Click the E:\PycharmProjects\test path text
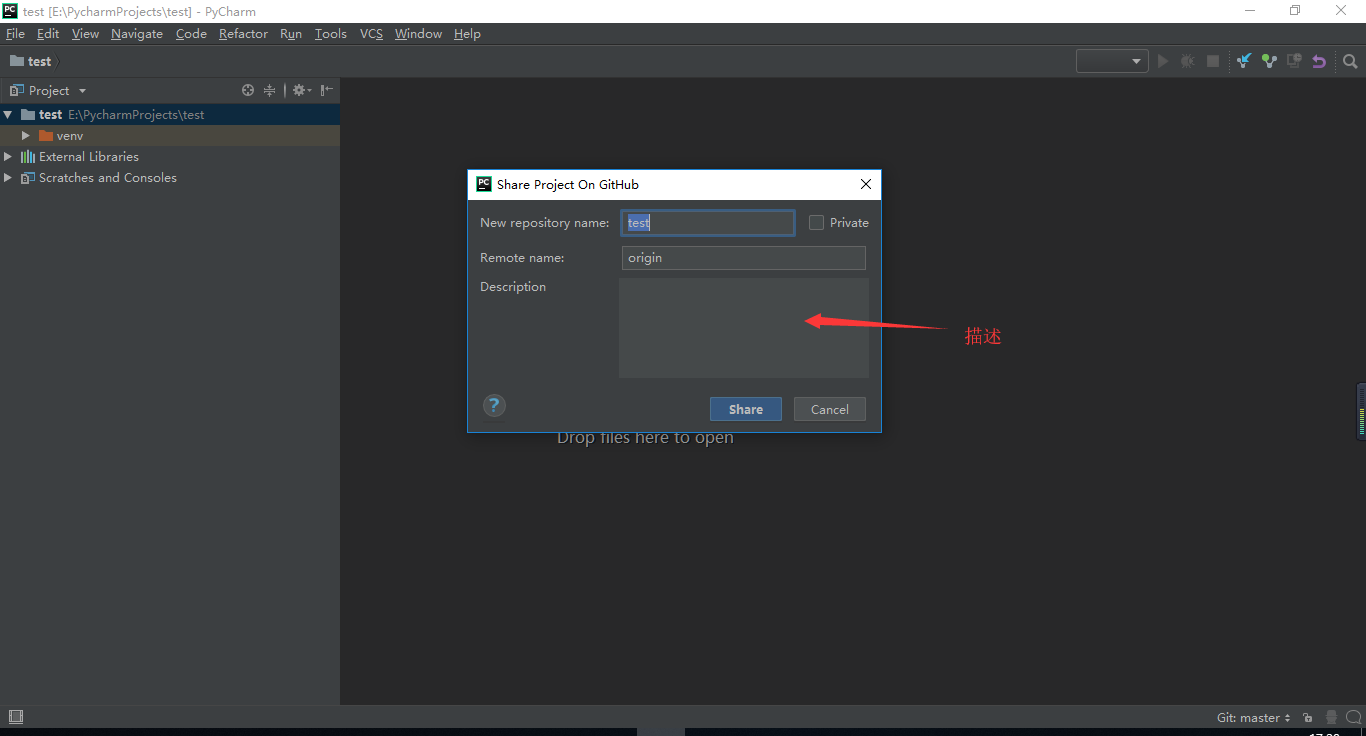 [x=136, y=115]
